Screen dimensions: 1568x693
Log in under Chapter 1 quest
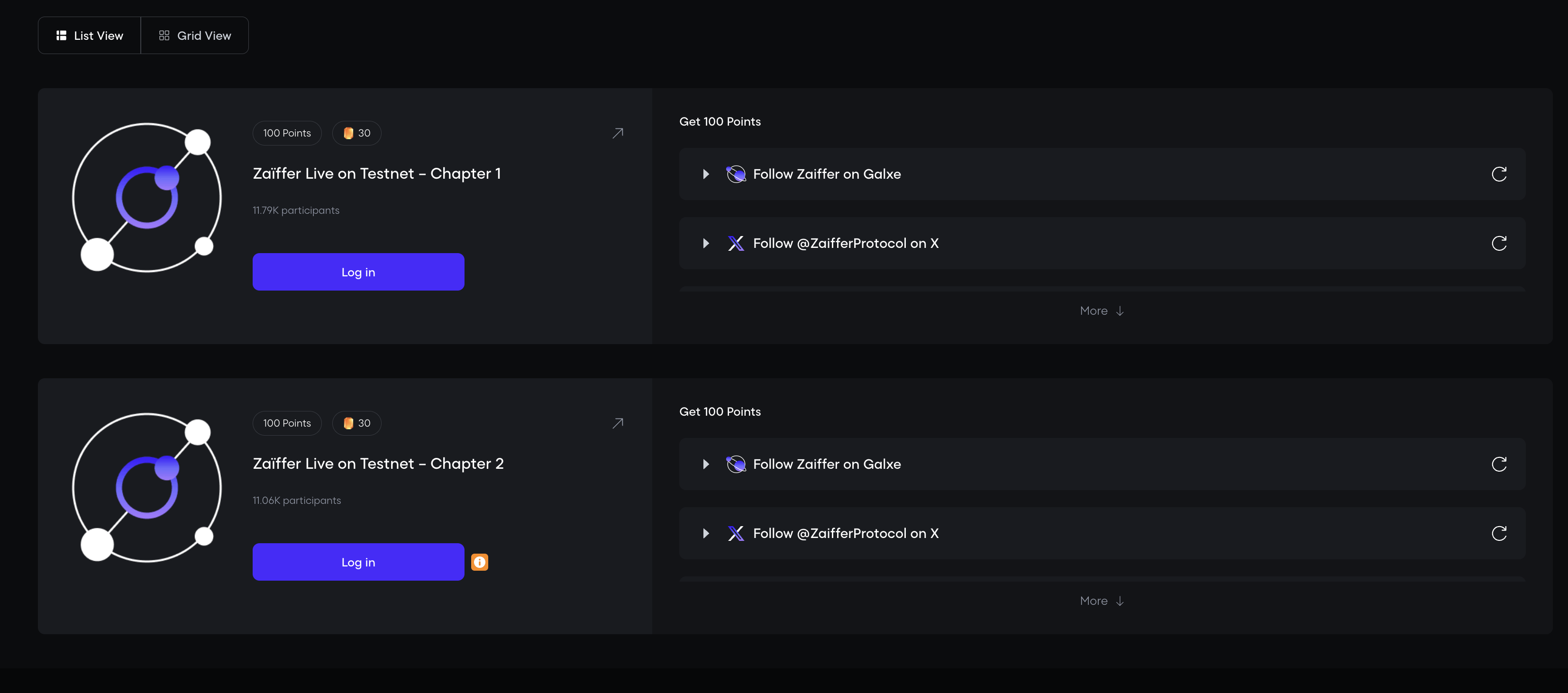358,272
